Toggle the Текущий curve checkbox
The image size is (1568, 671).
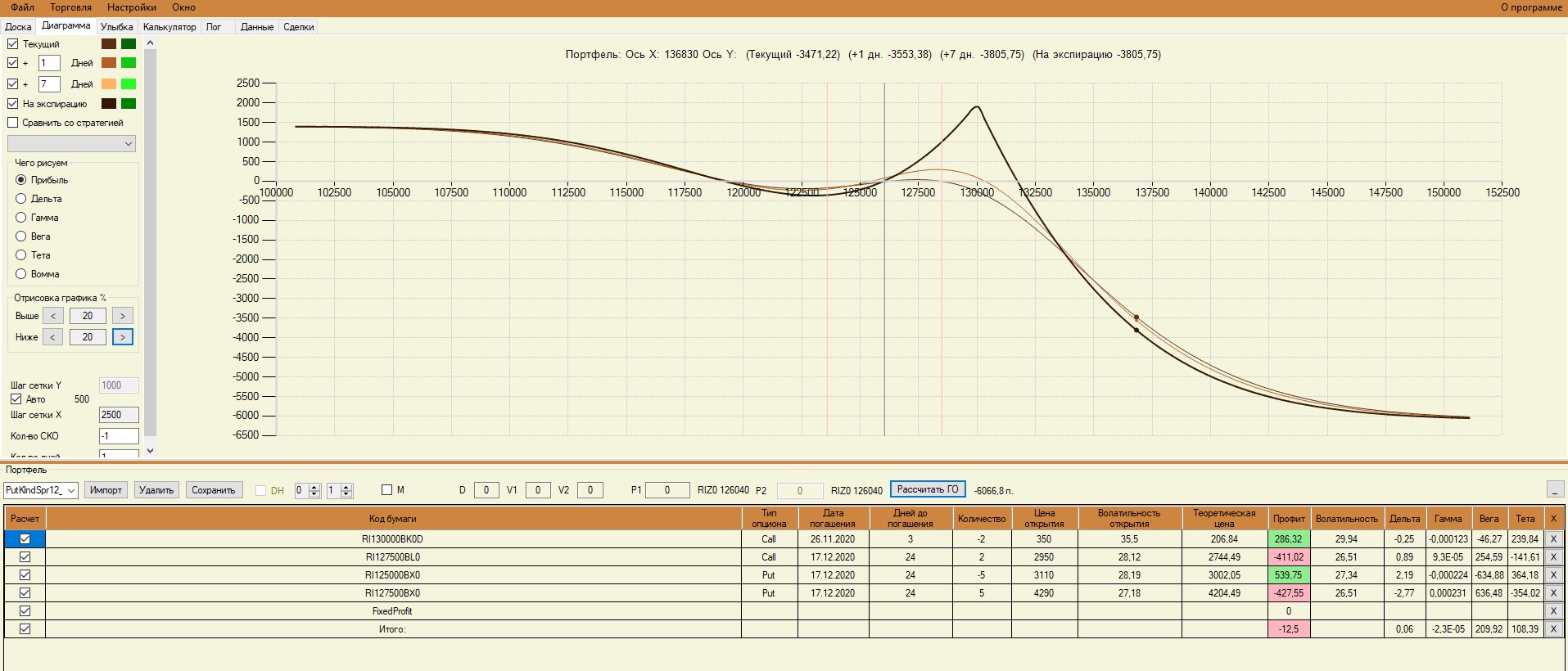(12, 43)
